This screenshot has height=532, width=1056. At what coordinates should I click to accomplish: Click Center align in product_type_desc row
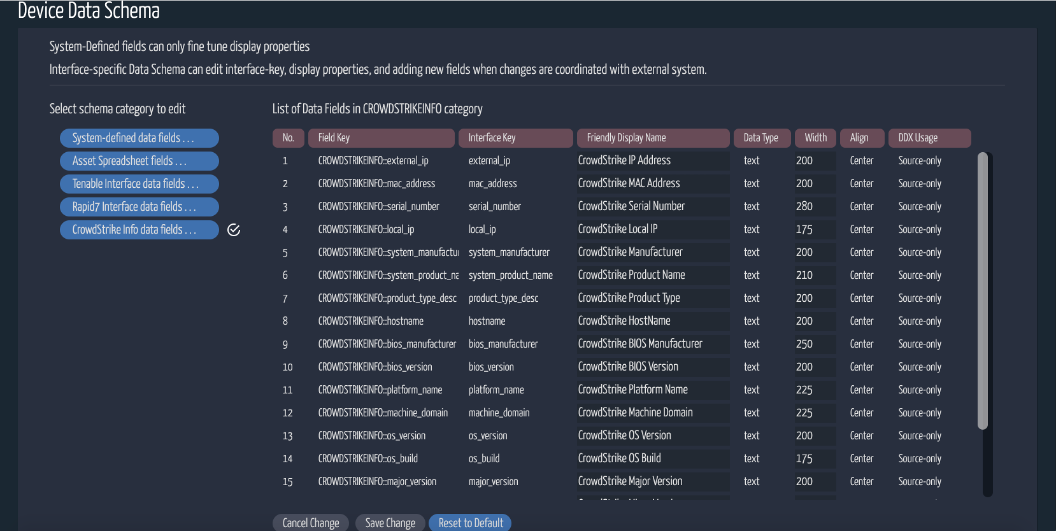(x=861, y=298)
